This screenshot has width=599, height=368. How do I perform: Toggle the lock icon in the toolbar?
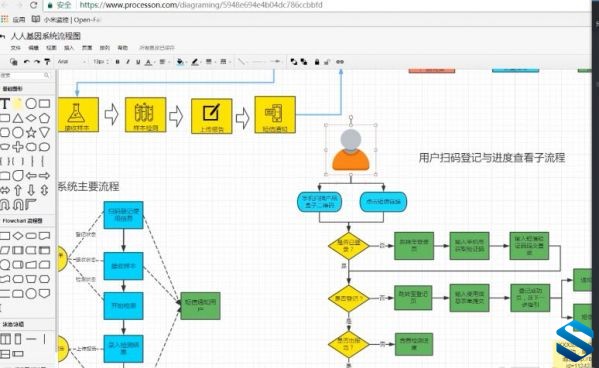(317, 62)
